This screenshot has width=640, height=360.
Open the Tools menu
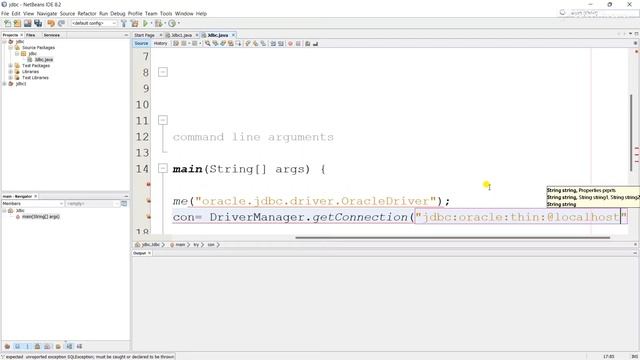(166, 13)
